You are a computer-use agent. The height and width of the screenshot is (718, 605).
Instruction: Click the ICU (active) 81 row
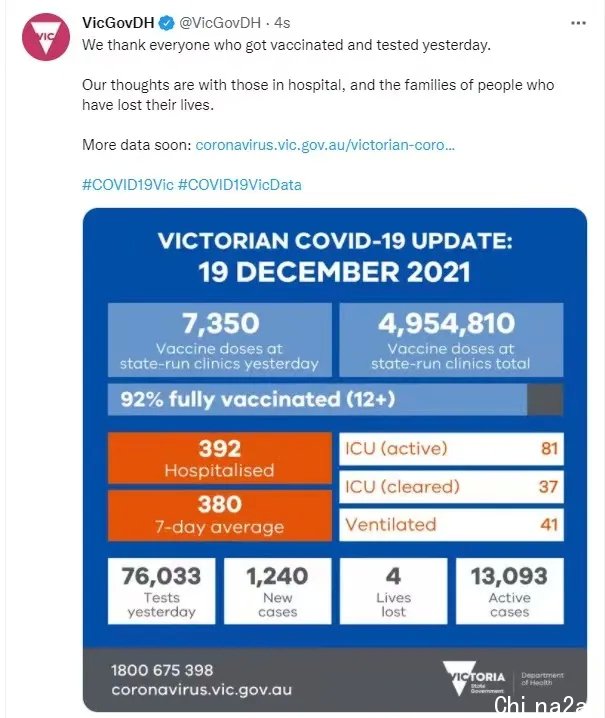pos(451,449)
